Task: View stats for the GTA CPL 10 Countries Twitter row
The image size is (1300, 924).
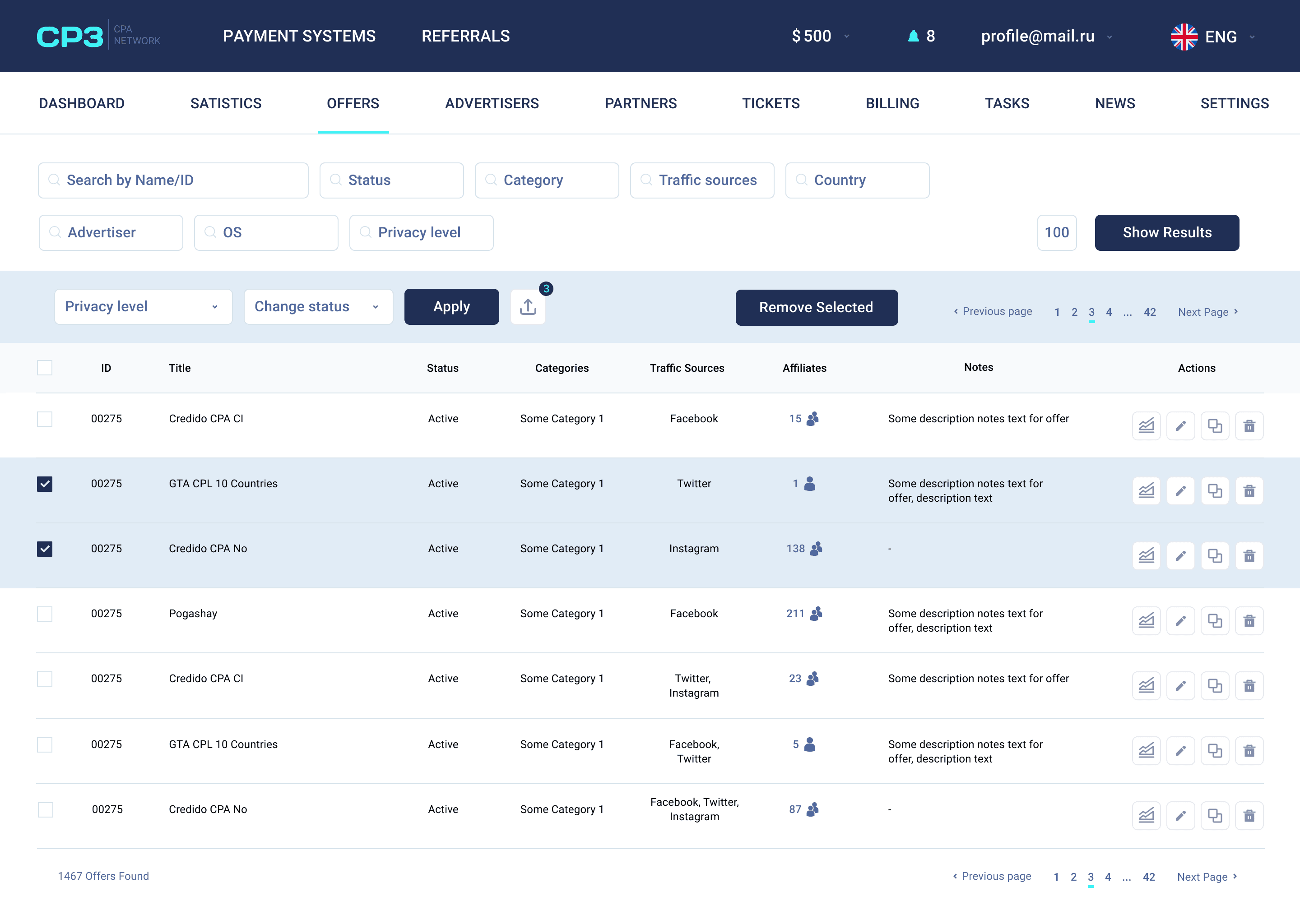Action: 1146,490
